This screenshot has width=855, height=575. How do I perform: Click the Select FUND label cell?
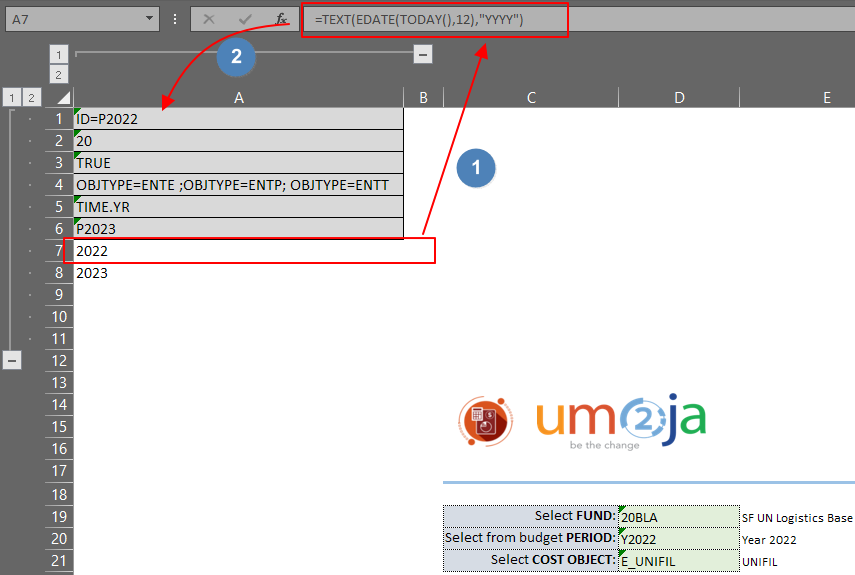click(531, 516)
